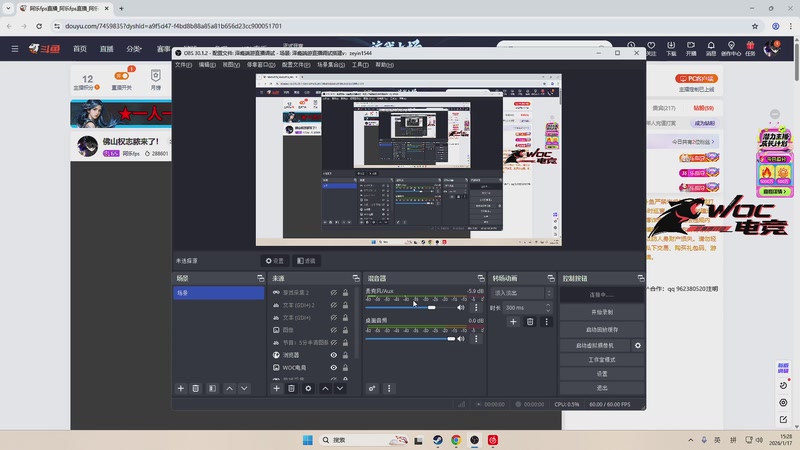Move source down in OBS Sources panel
Image resolution: width=800 pixels, height=450 pixels.
[340, 388]
